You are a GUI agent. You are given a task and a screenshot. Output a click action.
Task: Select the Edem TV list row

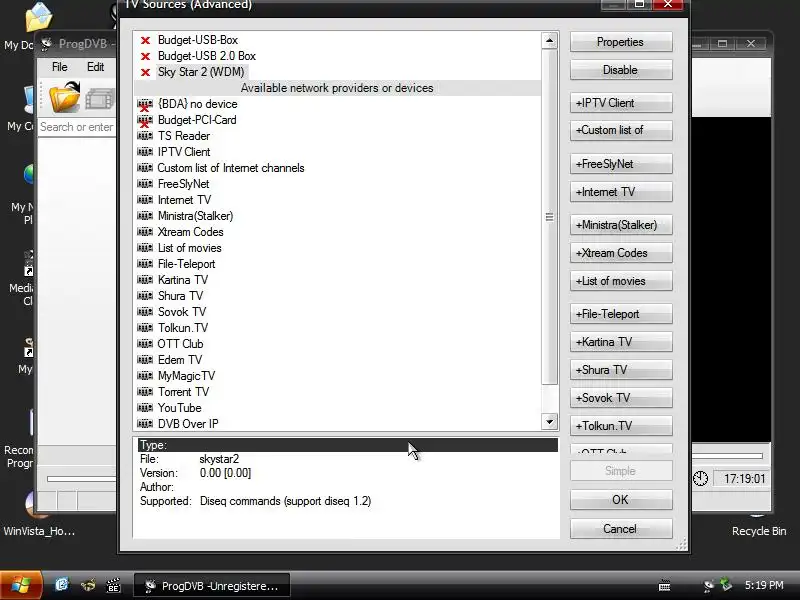pyautogui.click(x=337, y=360)
